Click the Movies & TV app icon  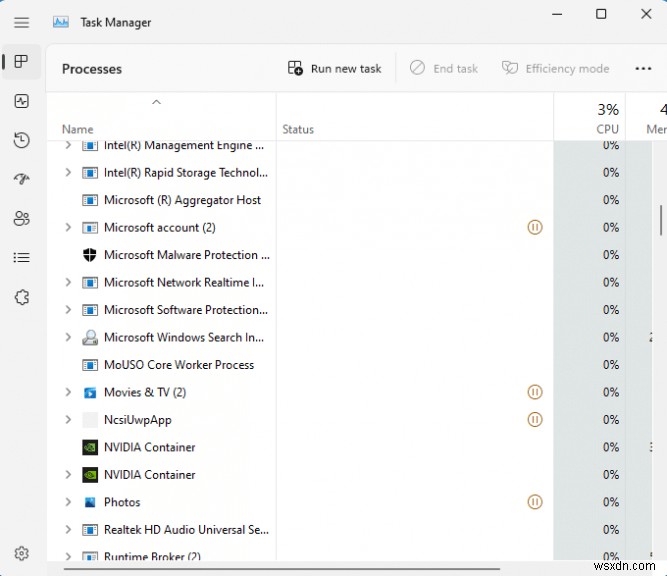[x=90, y=392]
